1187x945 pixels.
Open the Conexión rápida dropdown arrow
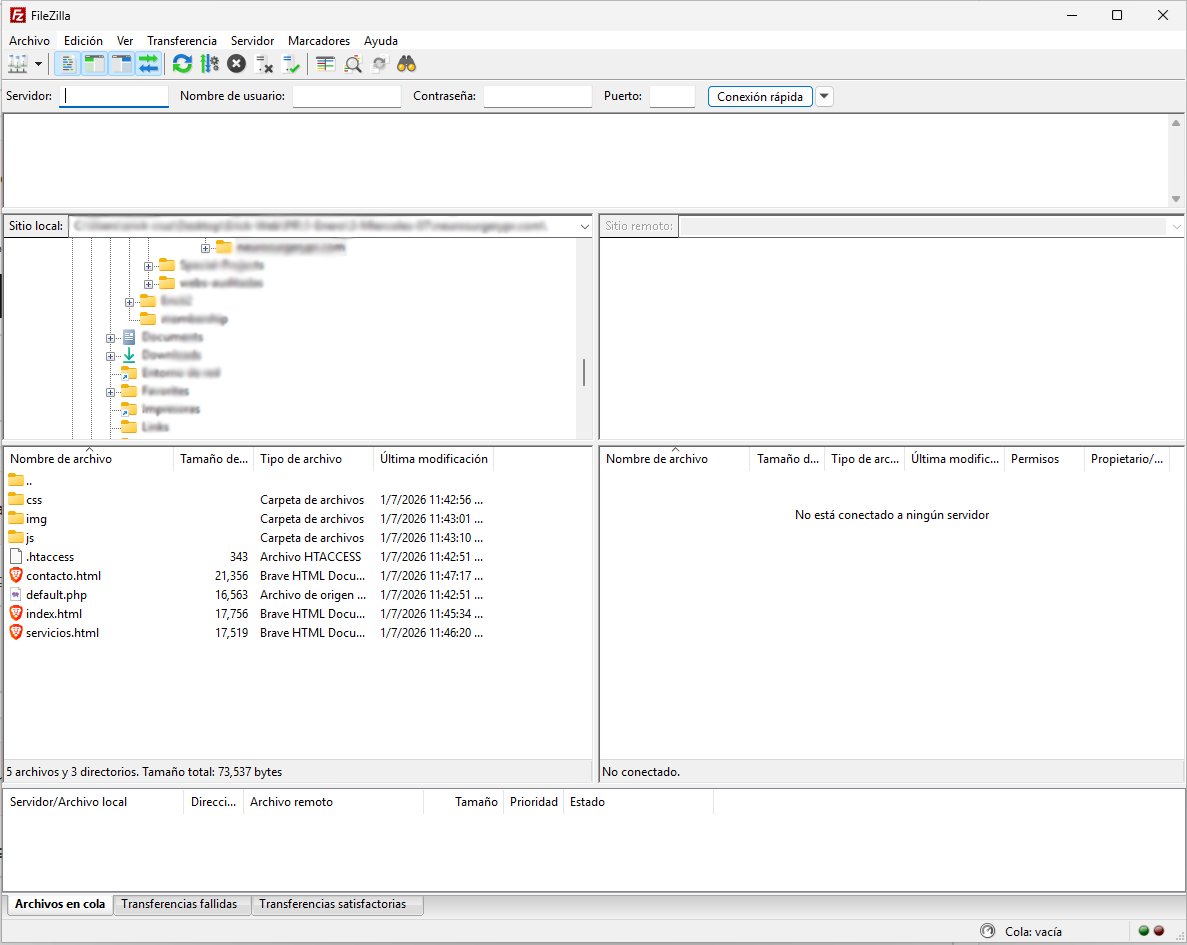(824, 95)
